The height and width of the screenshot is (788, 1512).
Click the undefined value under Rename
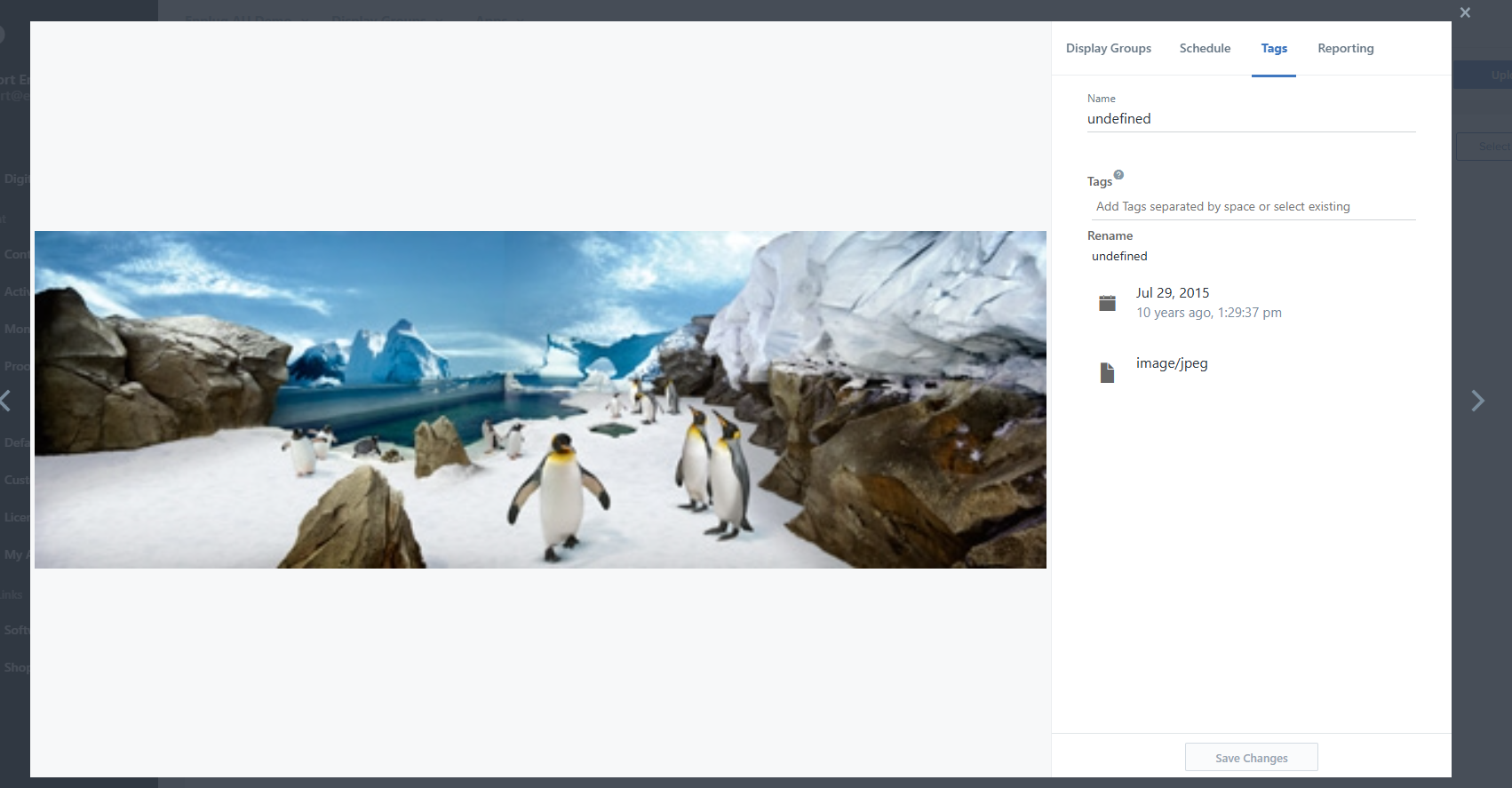tap(1119, 257)
